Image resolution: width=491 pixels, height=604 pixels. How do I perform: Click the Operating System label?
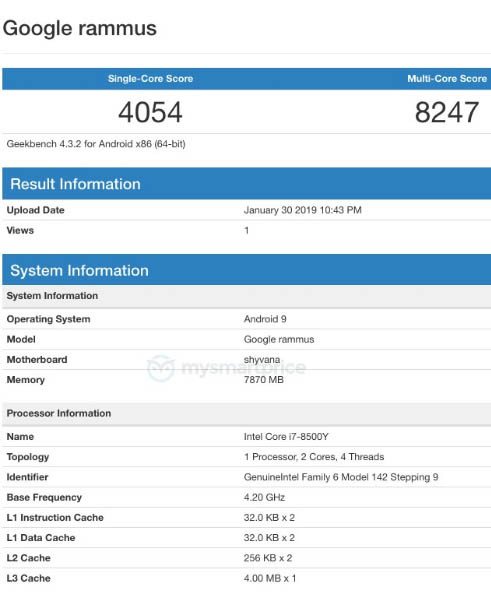(x=49, y=319)
